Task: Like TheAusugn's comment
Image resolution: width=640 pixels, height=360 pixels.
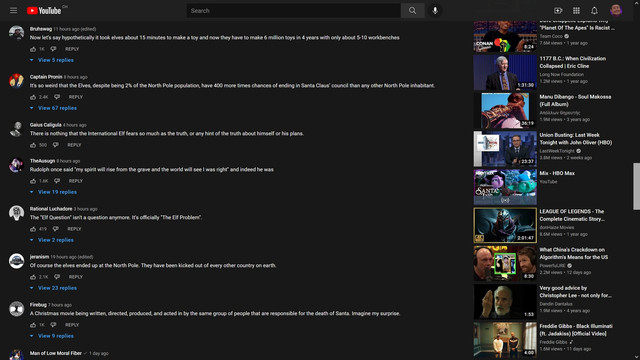Action: pos(33,181)
